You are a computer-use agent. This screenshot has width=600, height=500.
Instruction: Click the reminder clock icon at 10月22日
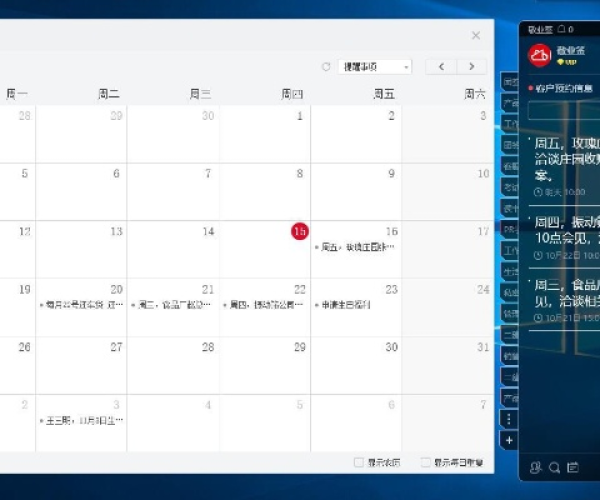tap(538, 255)
